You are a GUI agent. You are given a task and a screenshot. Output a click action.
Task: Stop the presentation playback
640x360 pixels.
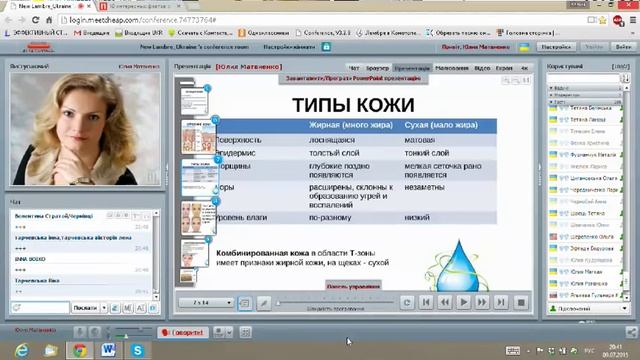pos(521,302)
